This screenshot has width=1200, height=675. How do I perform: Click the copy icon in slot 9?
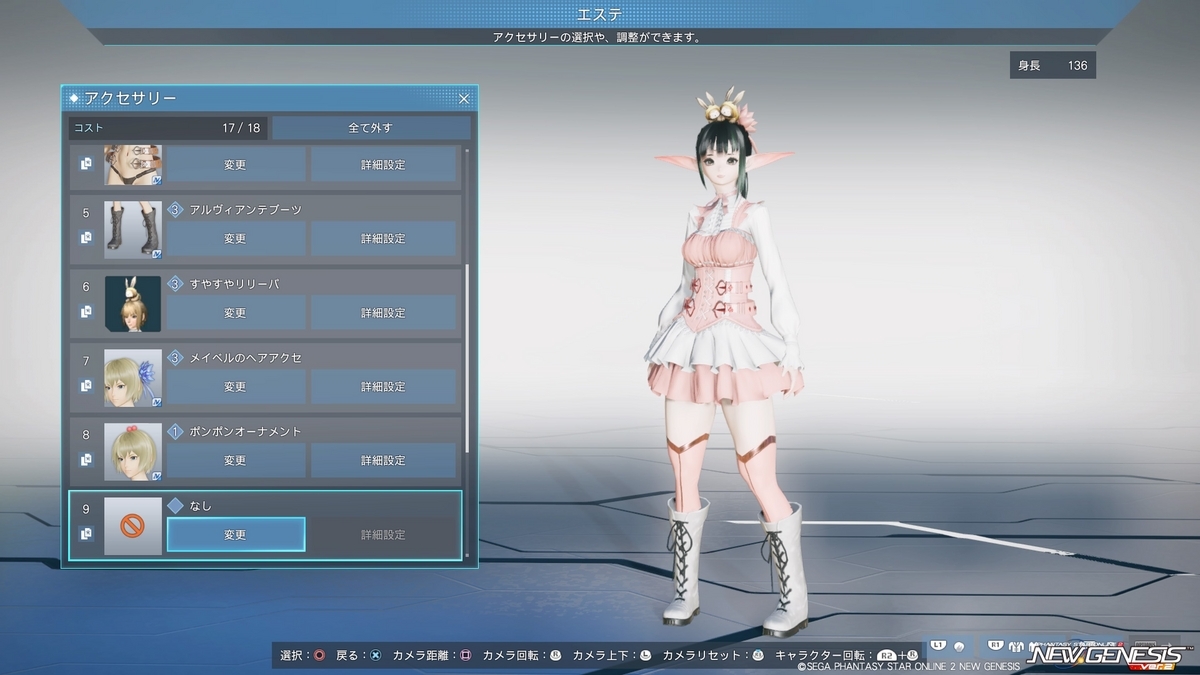pyautogui.click(x=86, y=534)
